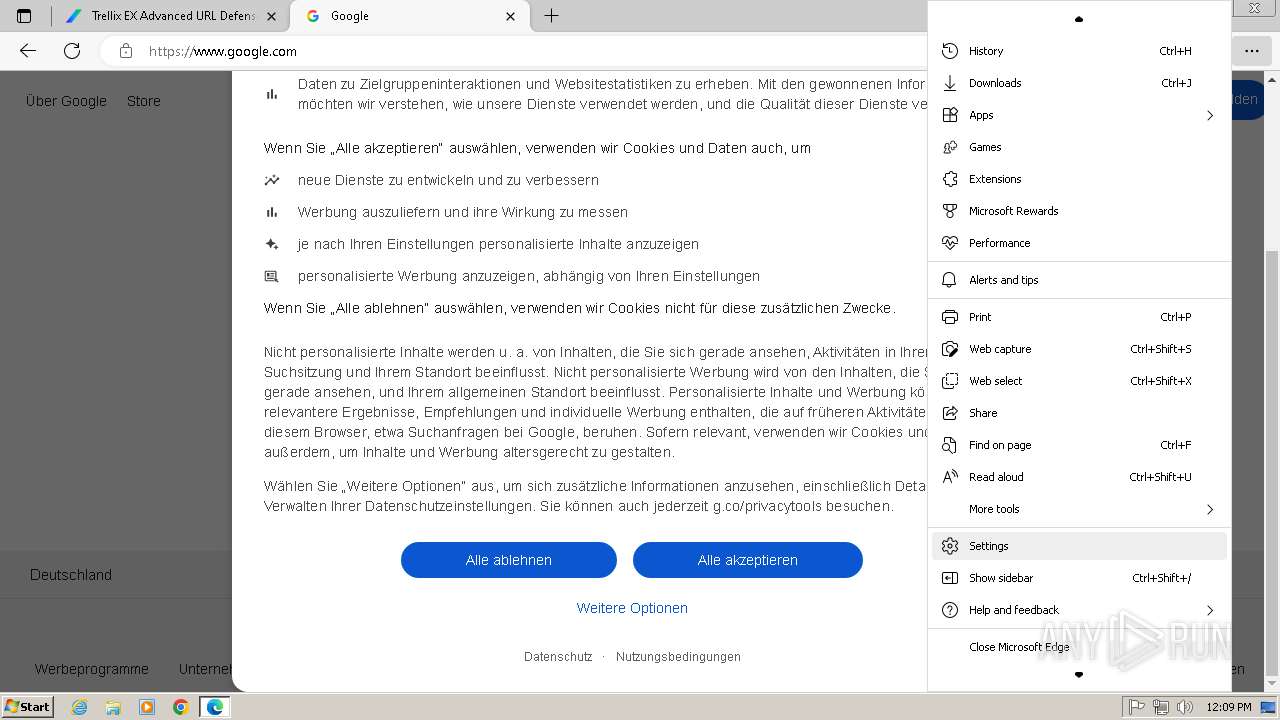Click the History clock icon
This screenshot has width=1280, height=720.
click(x=950, y=51)
